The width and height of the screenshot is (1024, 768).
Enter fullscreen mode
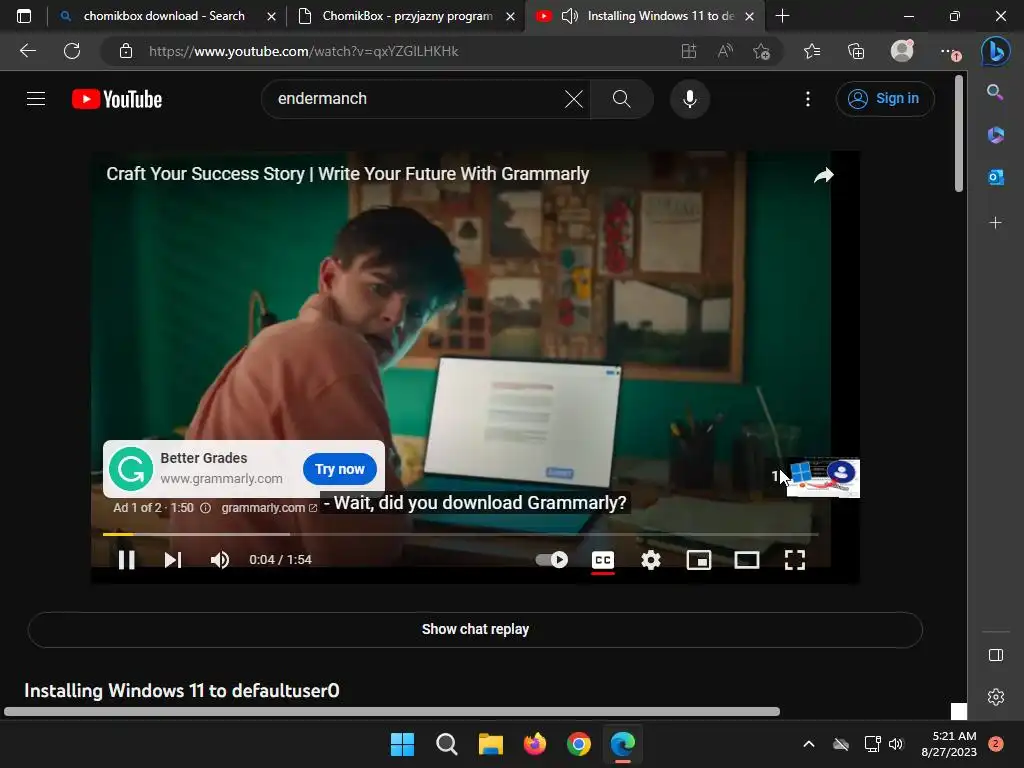coord(795,560)
